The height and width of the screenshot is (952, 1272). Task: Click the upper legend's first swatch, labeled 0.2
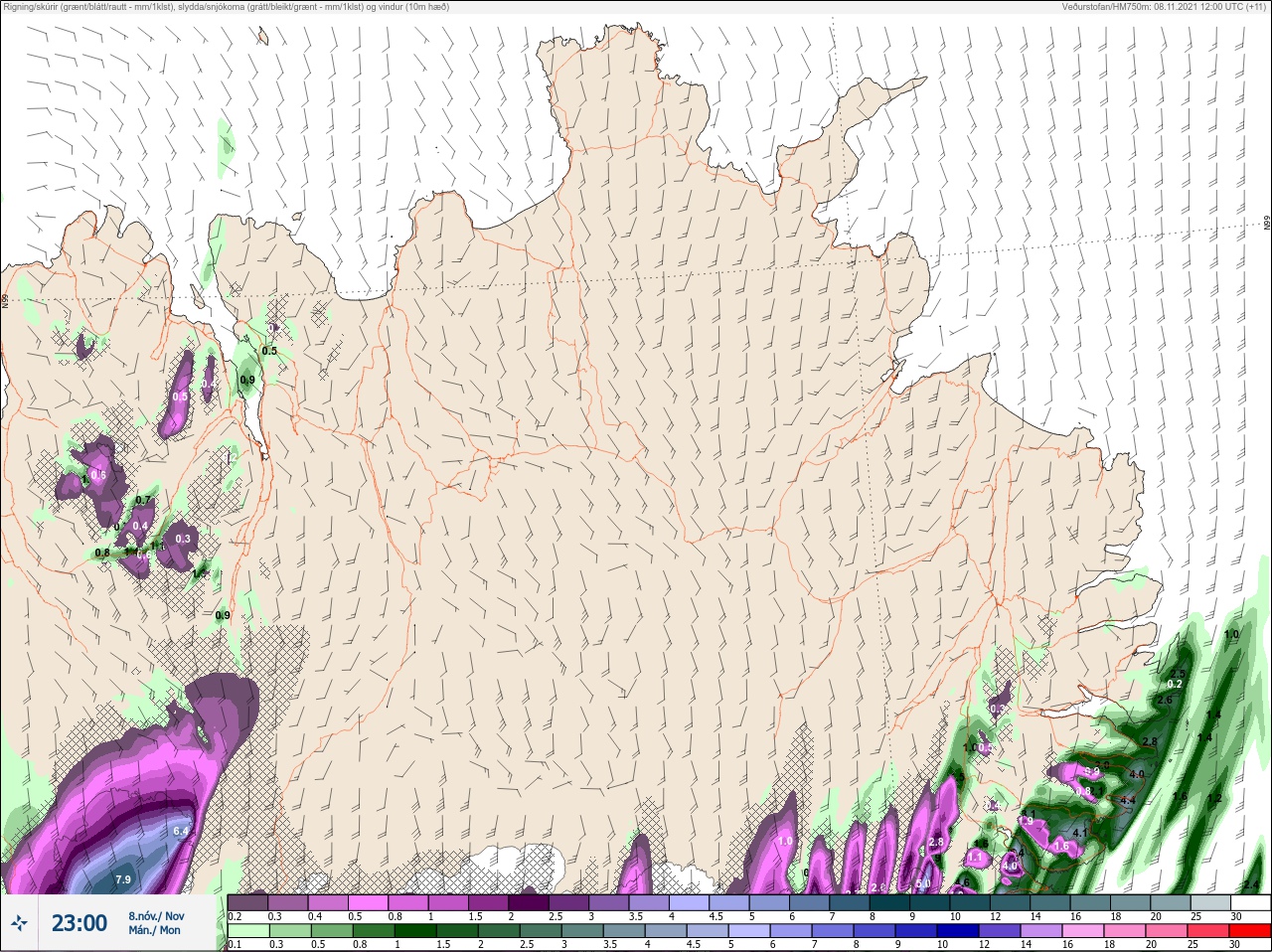[247, 903]
